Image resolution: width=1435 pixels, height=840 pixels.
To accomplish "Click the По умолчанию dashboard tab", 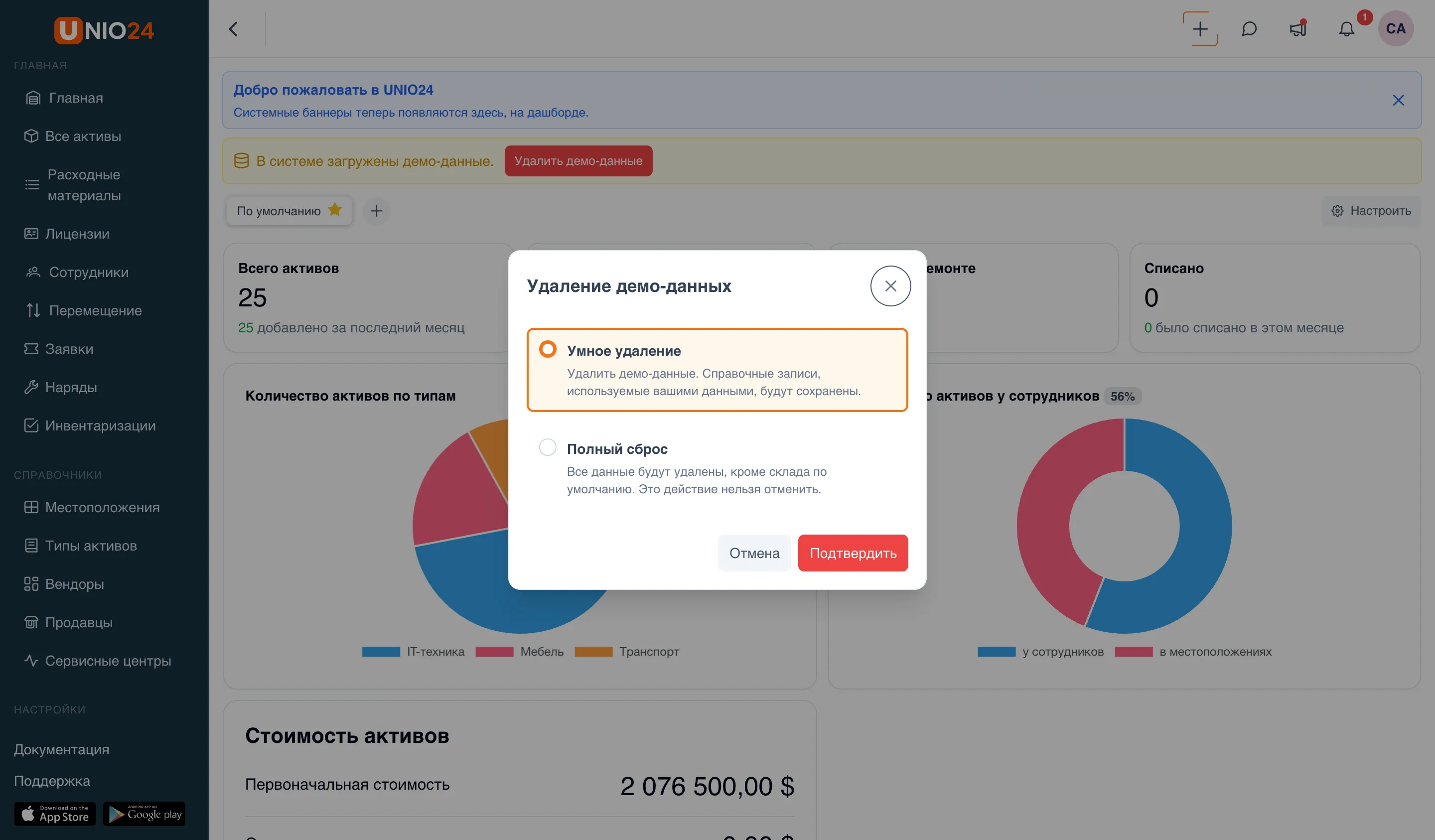I will click(x=288, y=211).
